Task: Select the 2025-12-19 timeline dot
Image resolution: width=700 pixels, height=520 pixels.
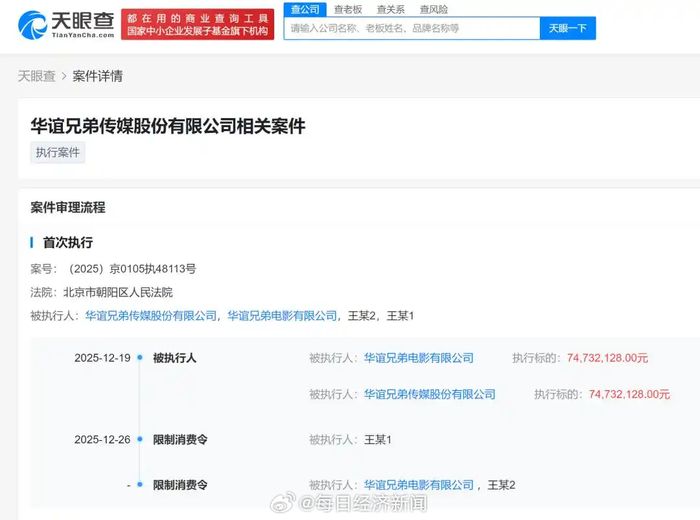Action: click(141, 358)
